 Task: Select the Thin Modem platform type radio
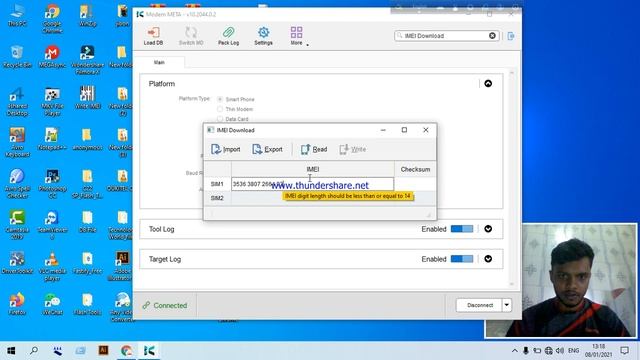[220, 109]
